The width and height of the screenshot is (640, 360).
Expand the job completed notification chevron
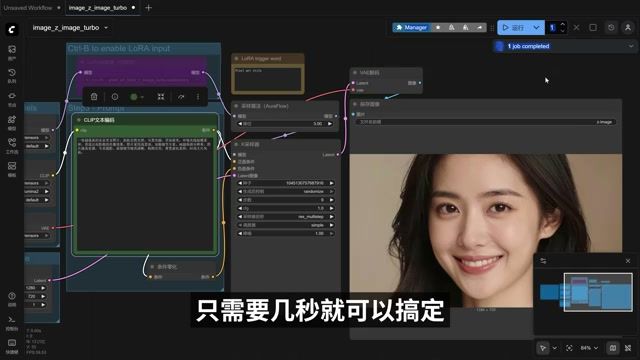[631, 46]
